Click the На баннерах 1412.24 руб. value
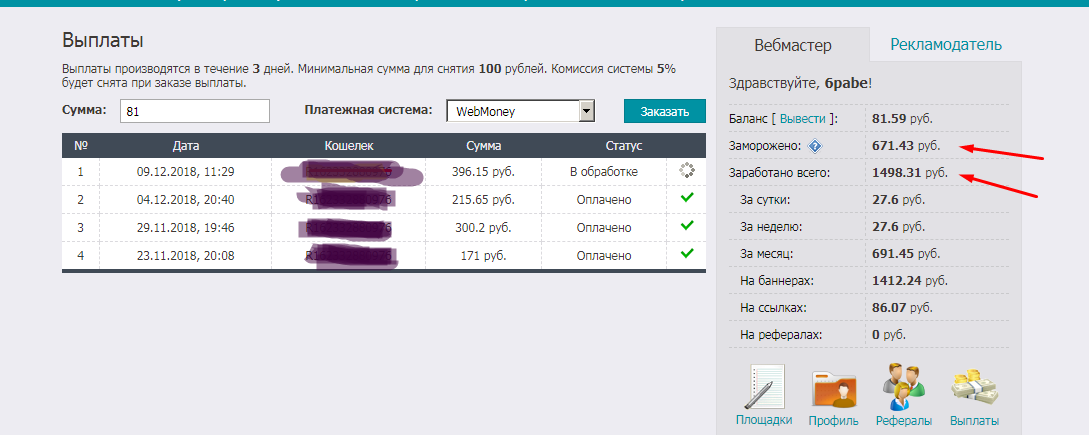The height and width of the screenshot is (435, 1089). [910, 281]
